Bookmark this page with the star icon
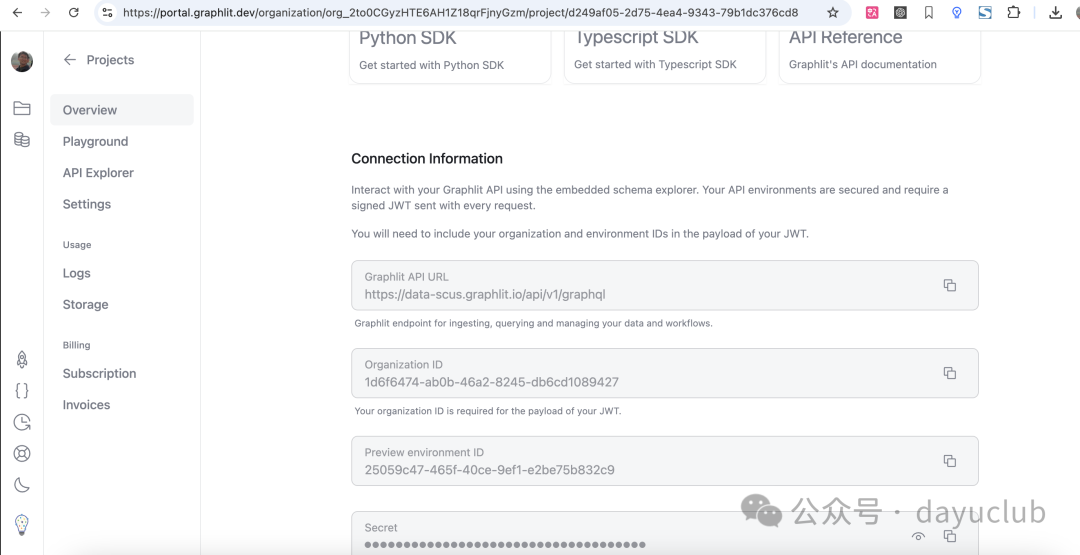1080x555 pixels. click(833, 13)
